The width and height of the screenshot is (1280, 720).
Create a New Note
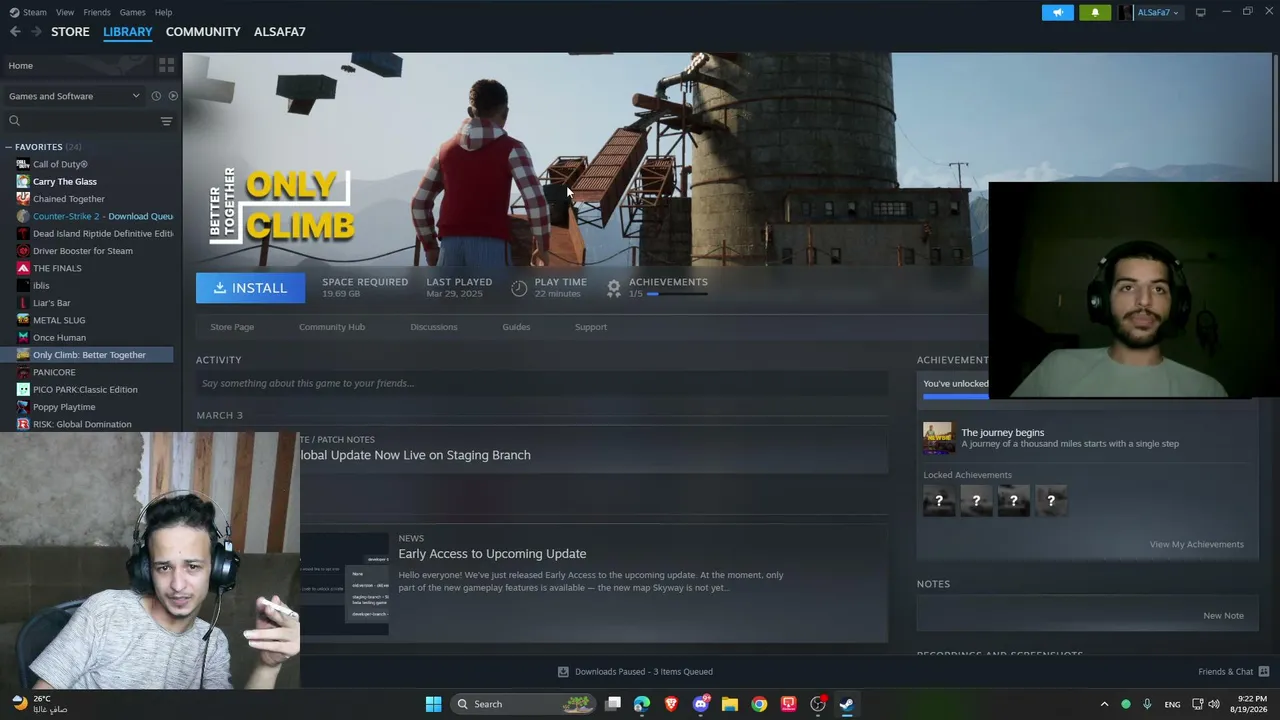[x=1224, y=616]
